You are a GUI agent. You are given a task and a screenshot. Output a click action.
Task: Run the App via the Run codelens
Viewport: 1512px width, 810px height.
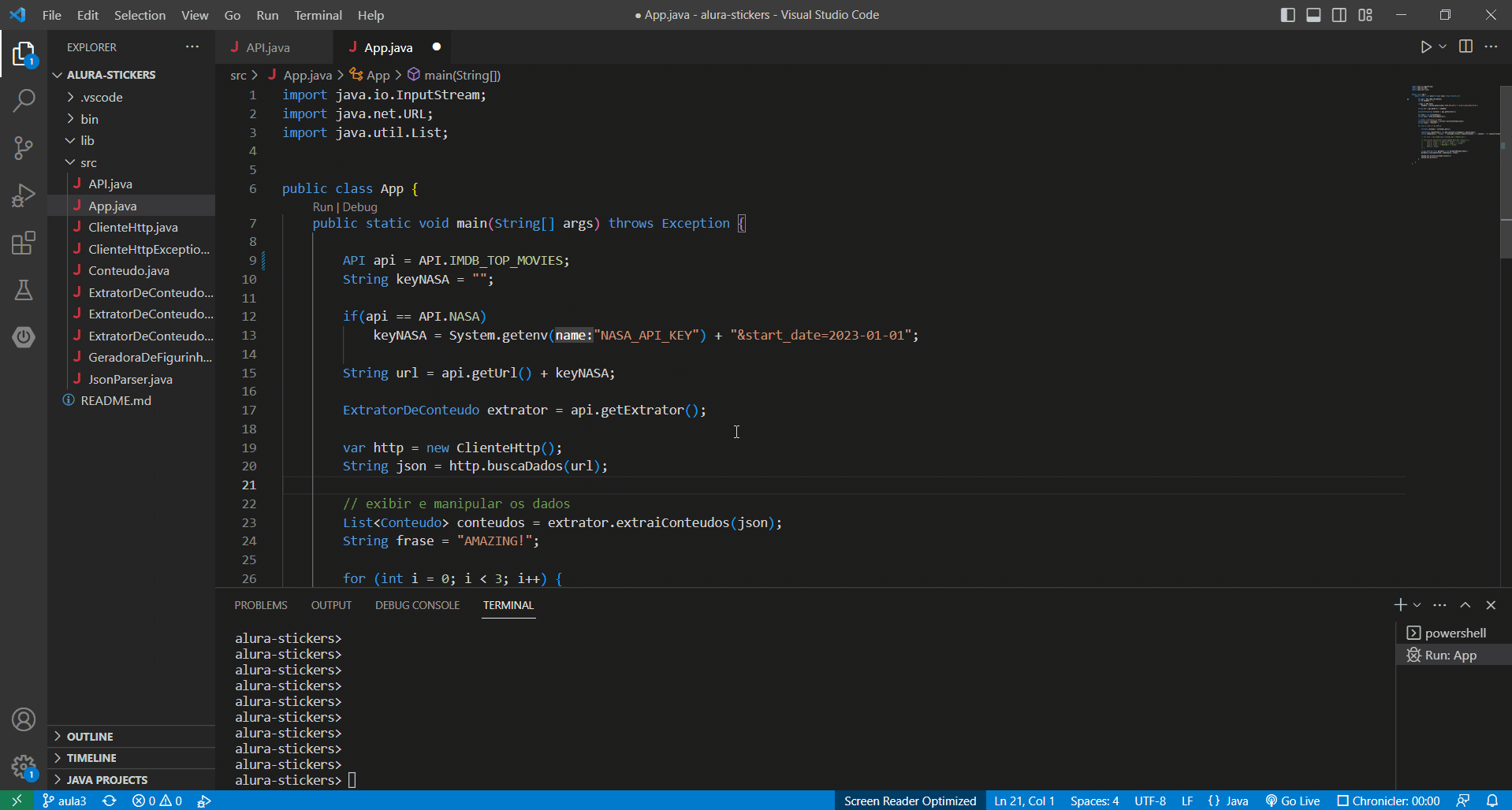click(322, 206)
